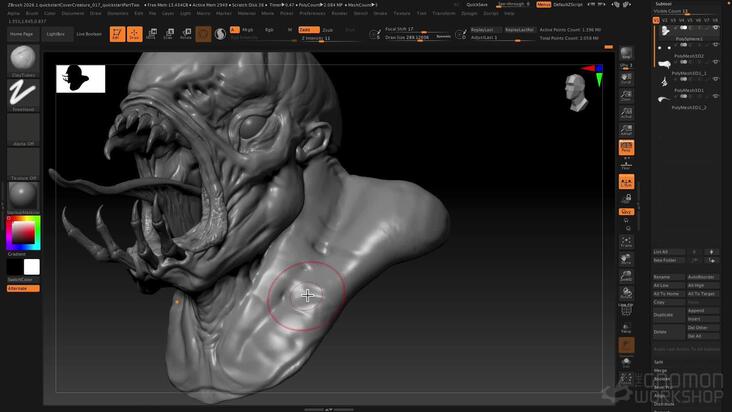
Task: Click the PolyF line fill icon
Action: [x=626, y=310]
